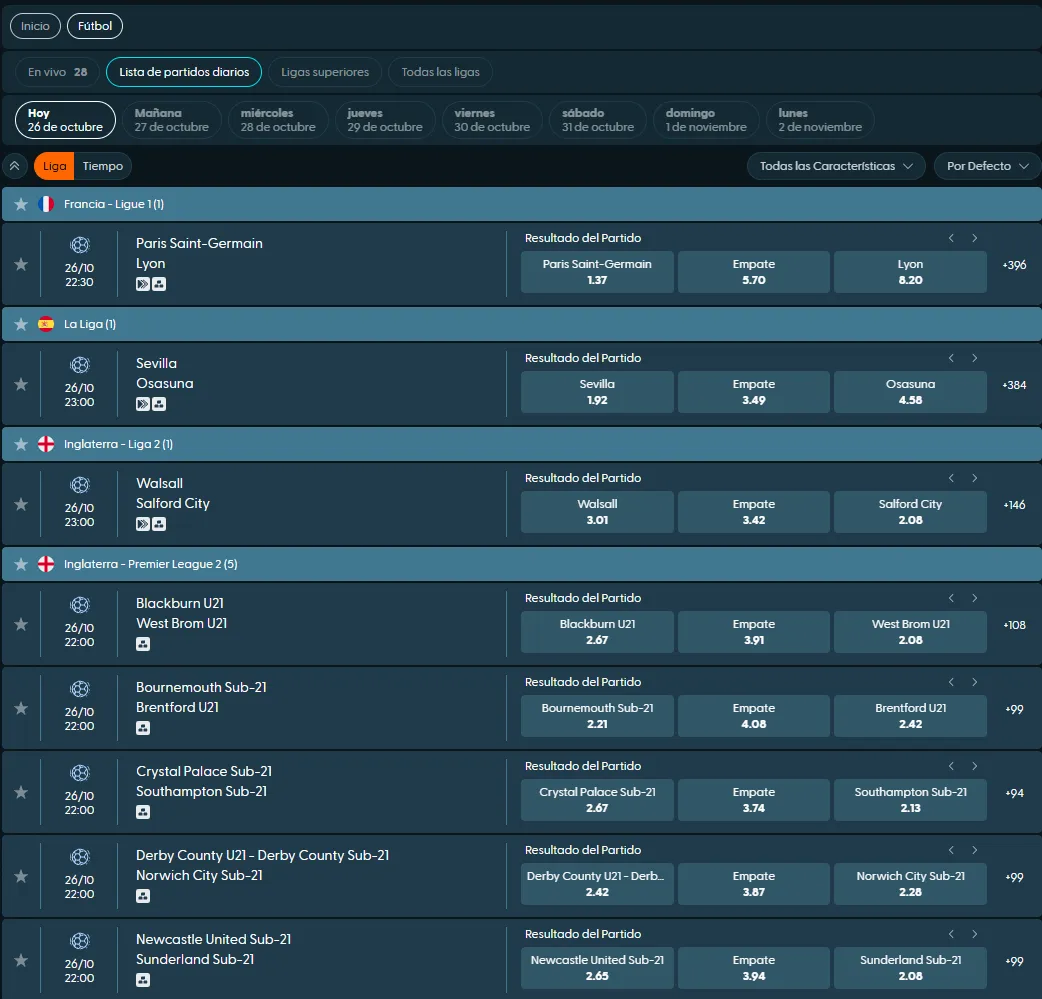
Task: Open the Newcastle United Sub-21 match details
Action: pyautogui.click(x=213, y=949)
